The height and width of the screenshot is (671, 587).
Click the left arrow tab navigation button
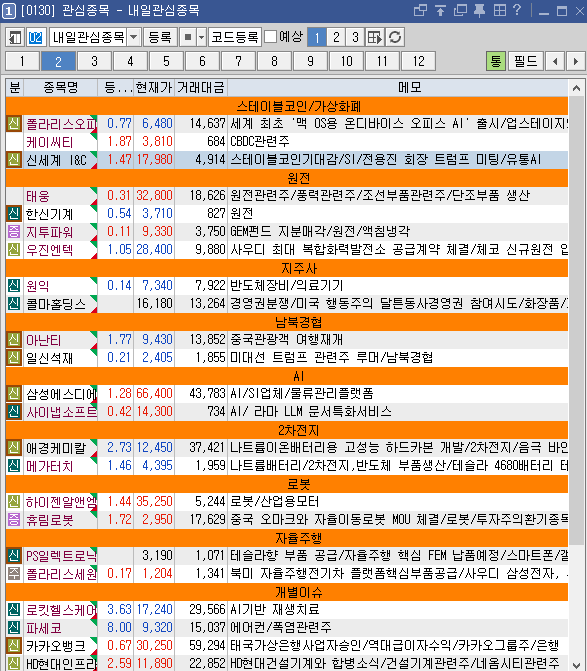[555, 61]
